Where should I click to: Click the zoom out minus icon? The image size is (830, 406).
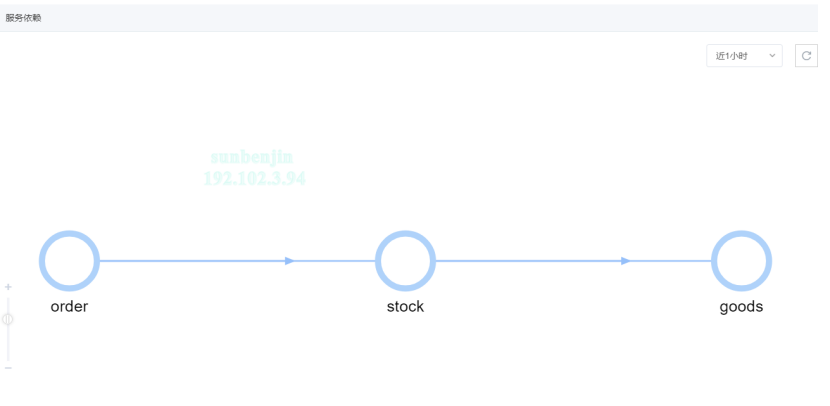[9, 368]
